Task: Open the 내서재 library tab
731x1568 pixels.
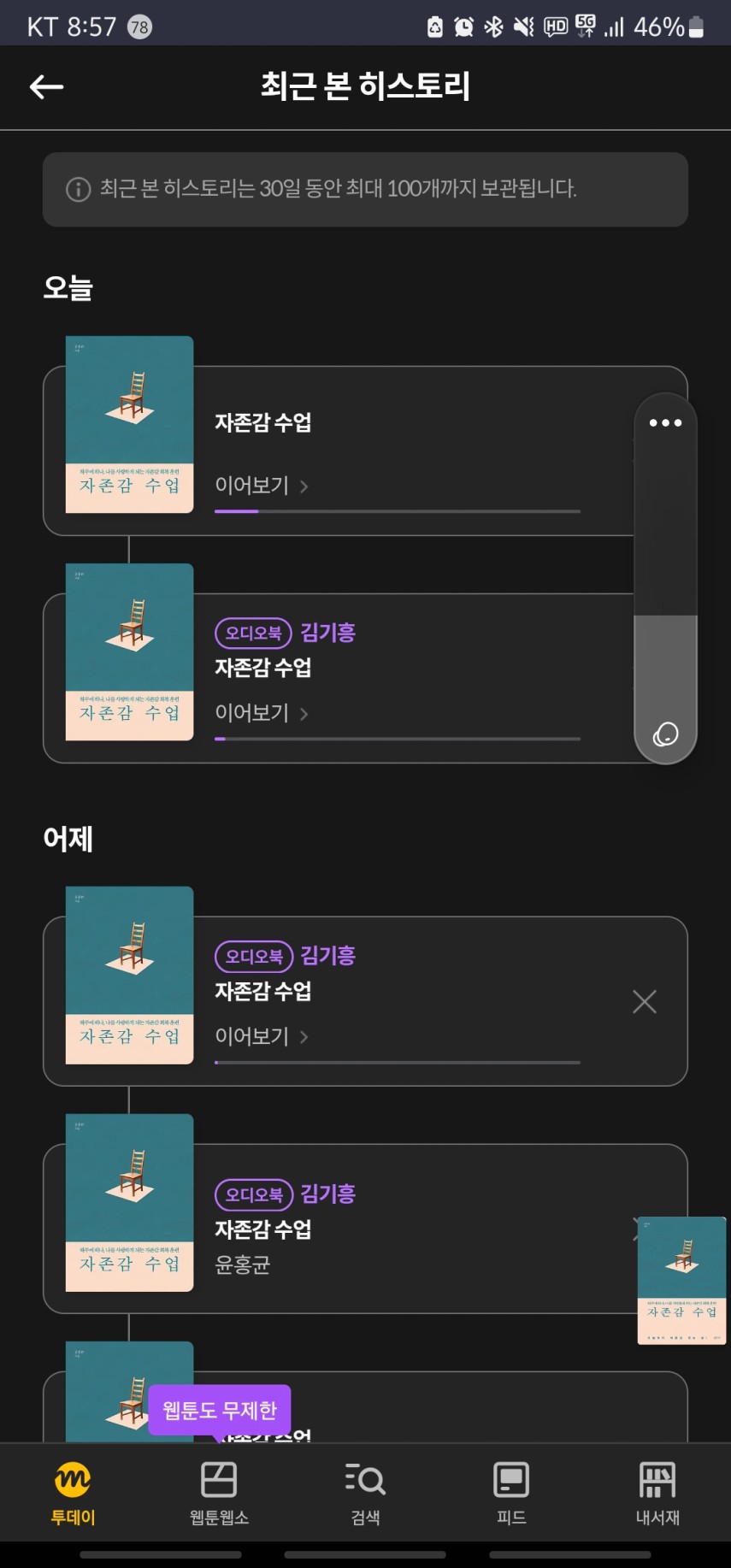Action: pyautogui.click(x=657, y=1493)
